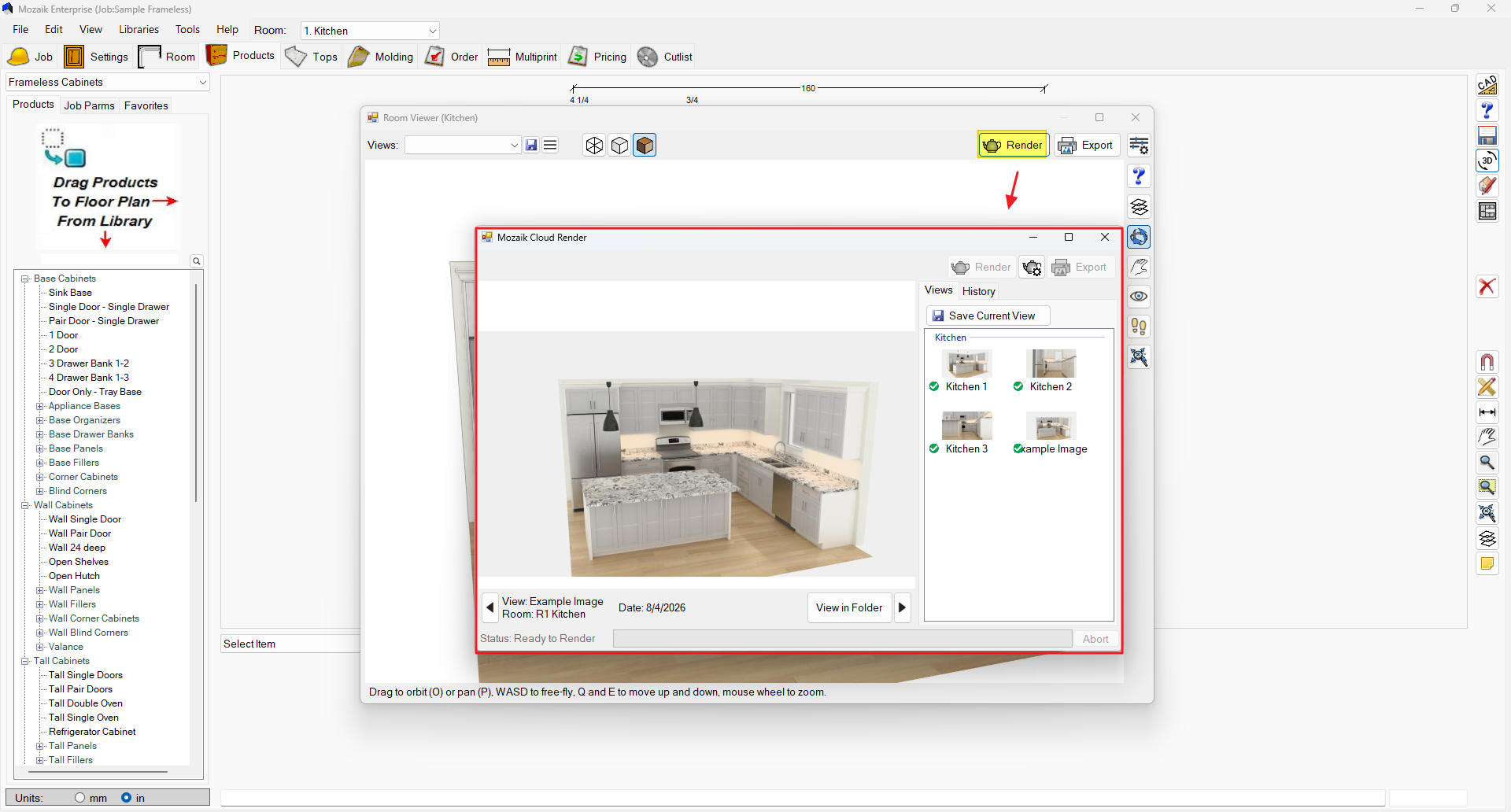Click the Save Current View button
Screen dimensions: 1511x812
pyautogui.click(x=988, y=316)
